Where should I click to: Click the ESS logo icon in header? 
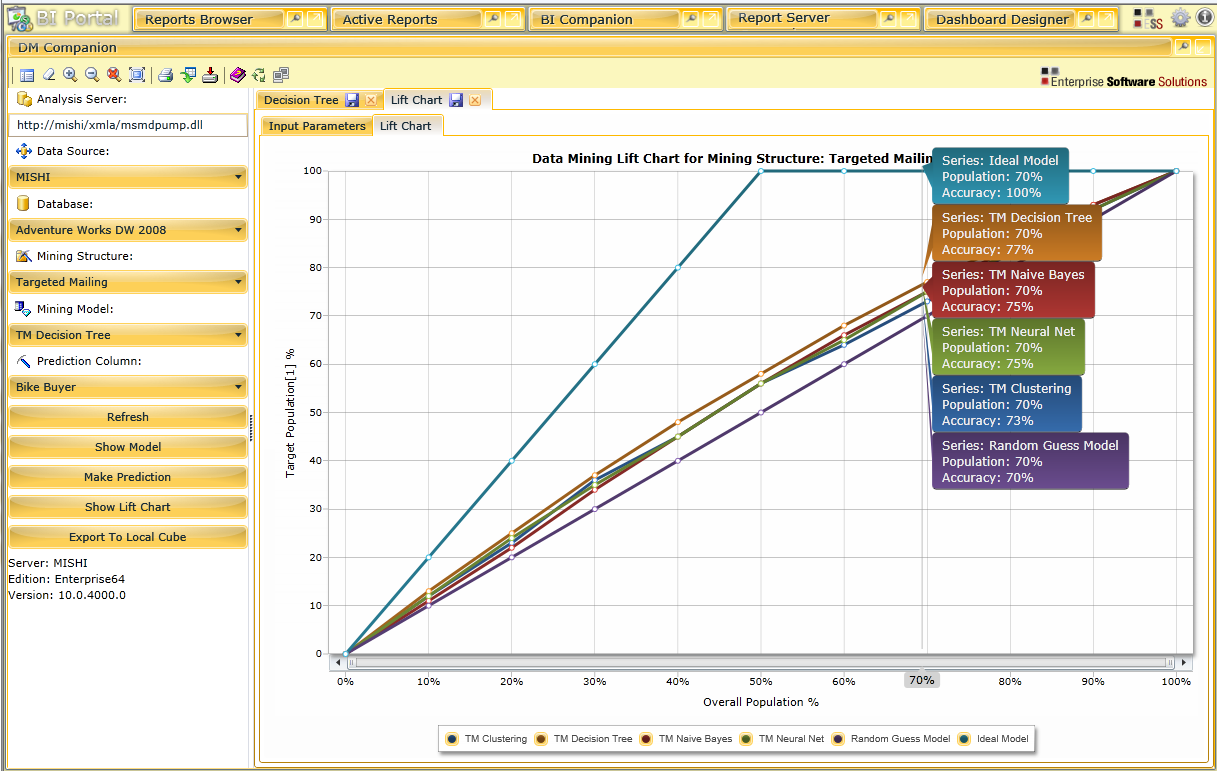click(x=1148, y=18)
